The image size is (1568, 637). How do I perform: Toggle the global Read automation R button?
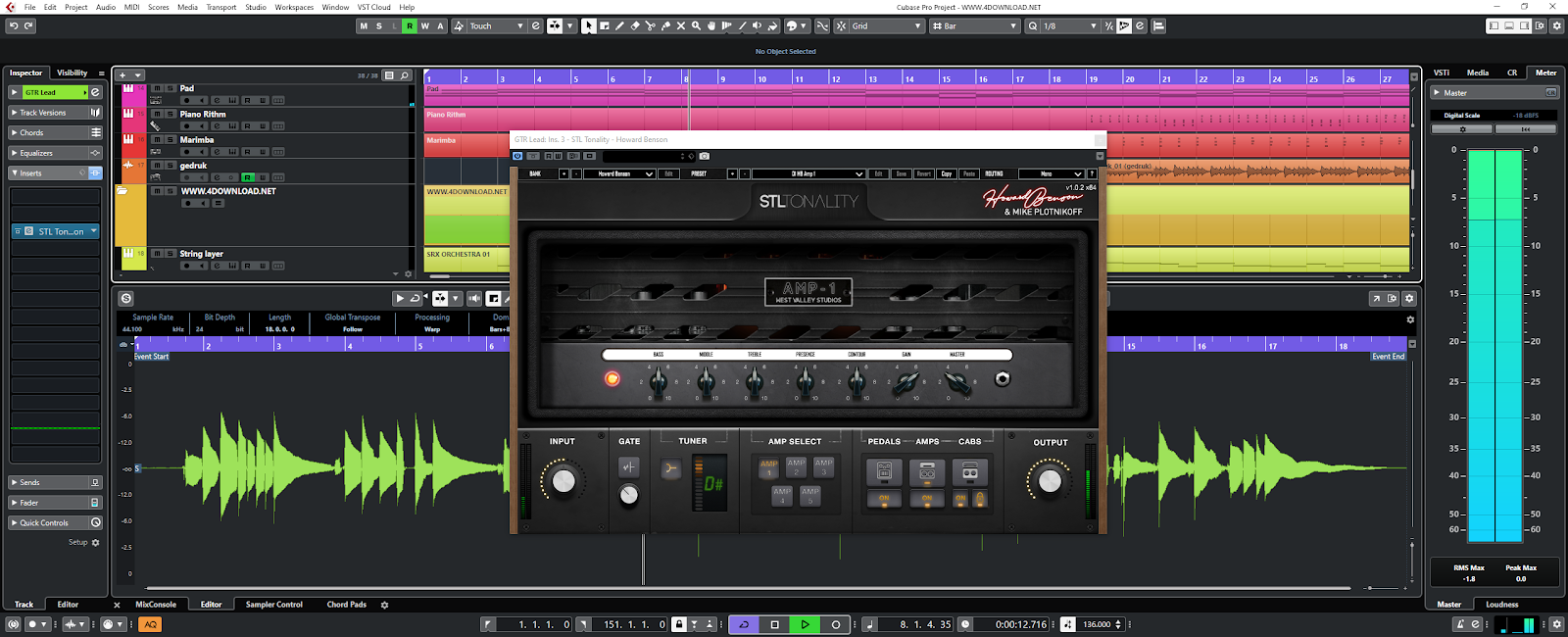click(x=410, y=25)
